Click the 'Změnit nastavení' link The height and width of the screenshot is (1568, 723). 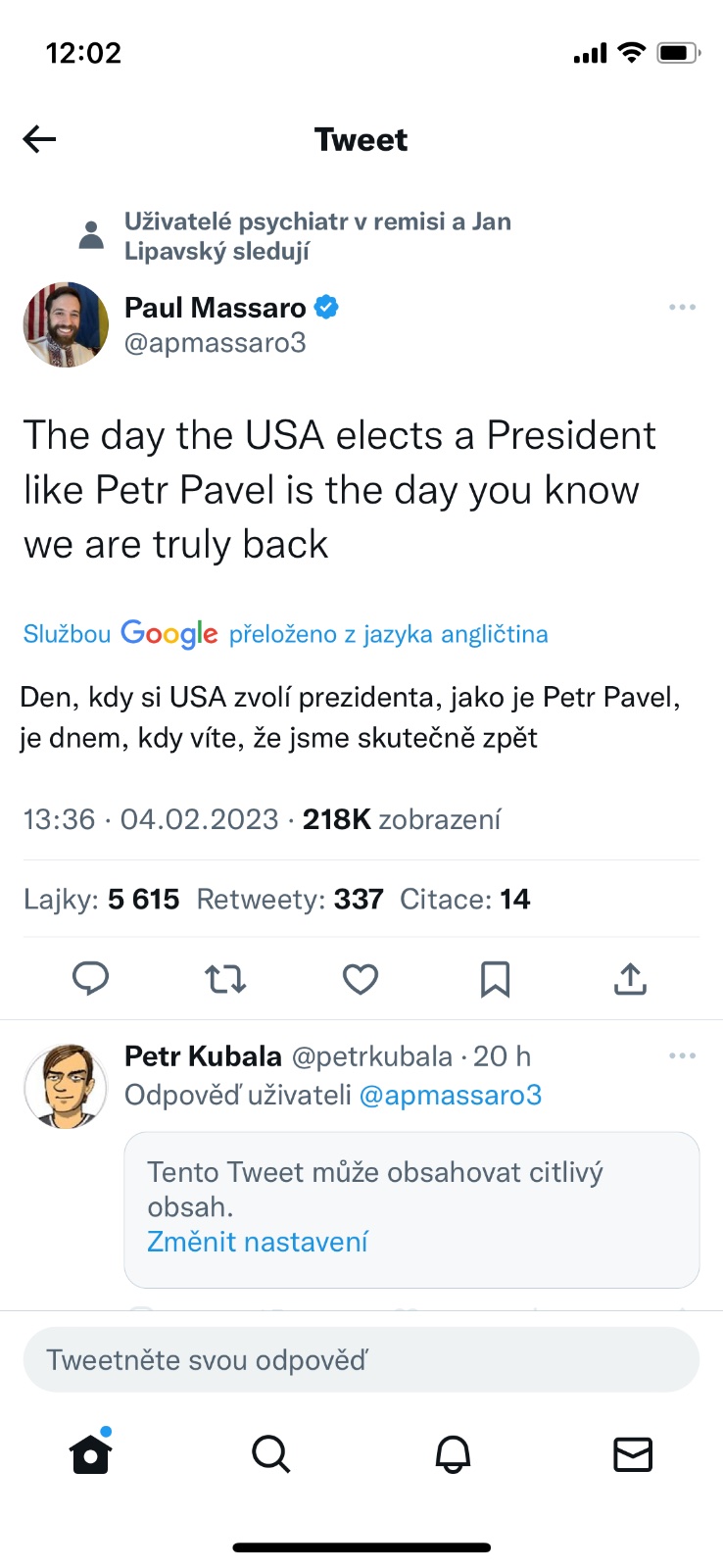pyautogui.click(x=258, y=1242)
